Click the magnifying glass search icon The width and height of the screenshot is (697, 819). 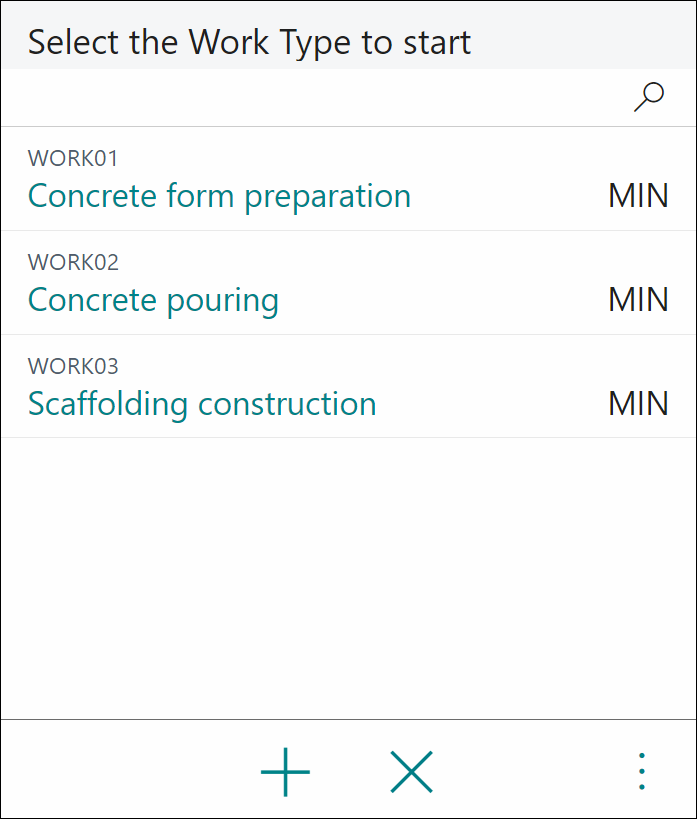[x=648, y=97]
